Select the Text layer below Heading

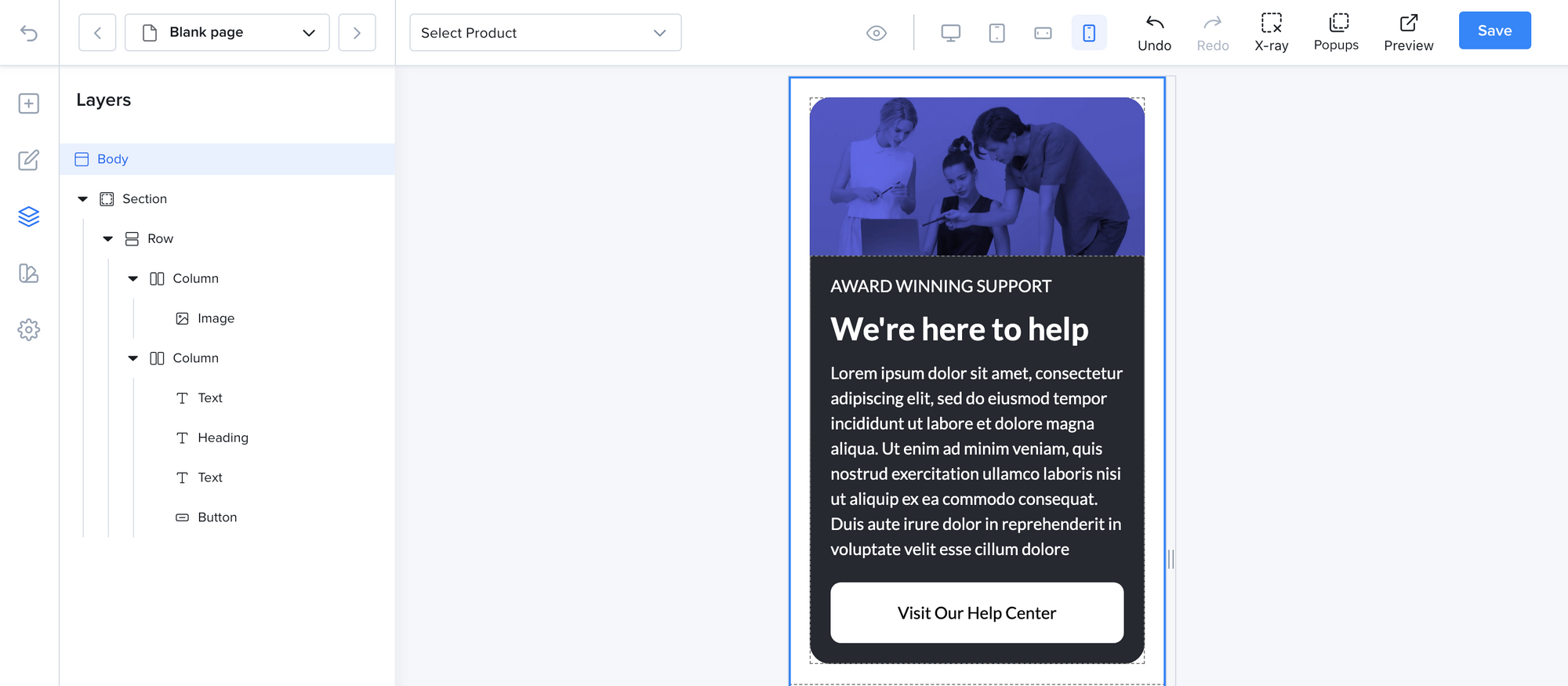(210, 477)
